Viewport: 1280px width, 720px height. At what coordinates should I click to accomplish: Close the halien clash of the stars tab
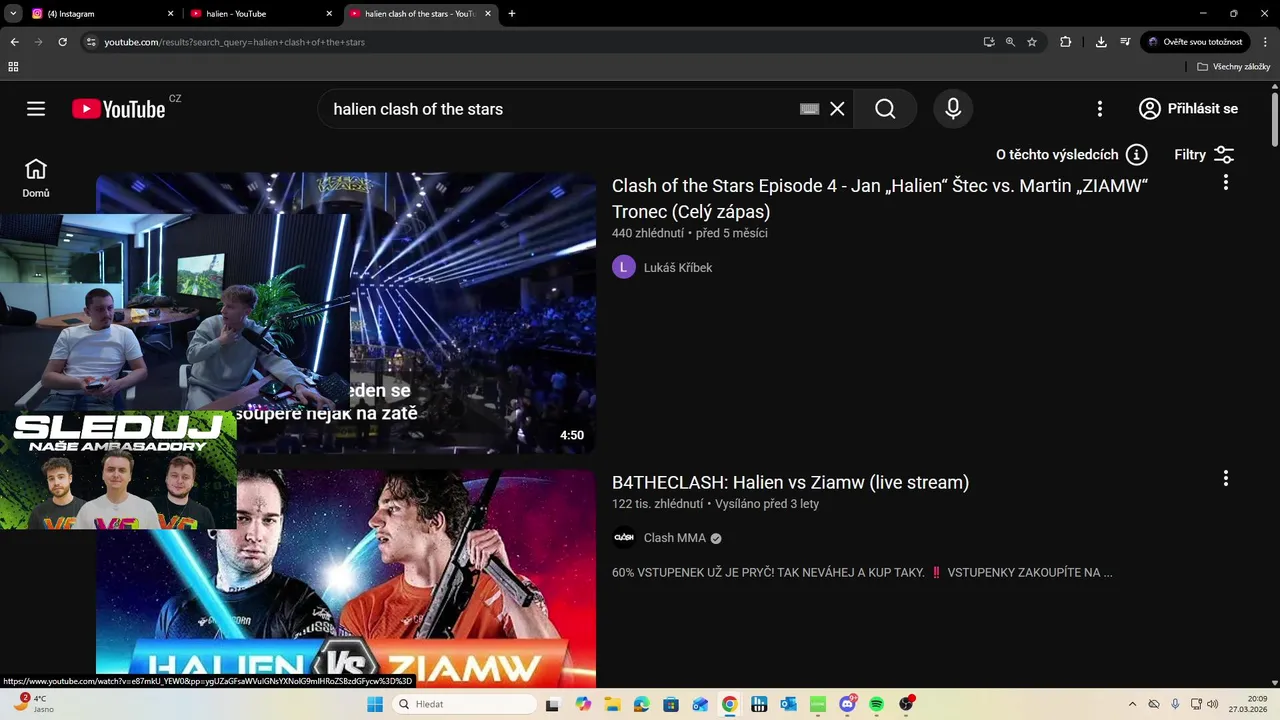point(488,14)
